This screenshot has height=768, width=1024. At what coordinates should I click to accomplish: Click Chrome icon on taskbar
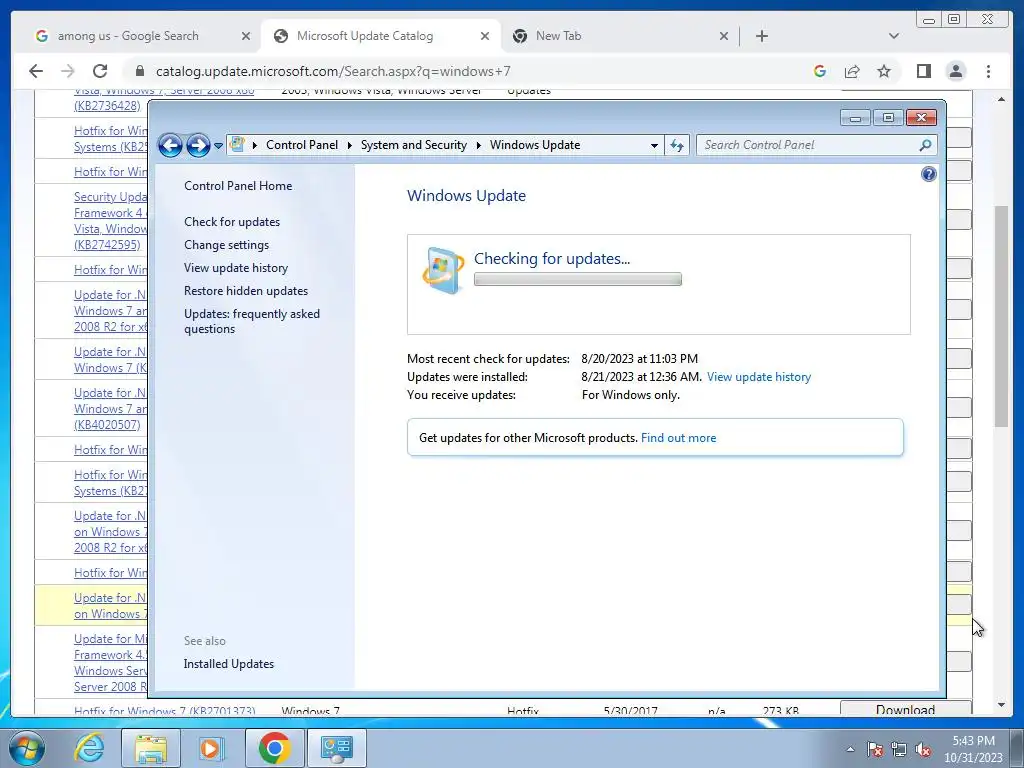[x=274, y=748]
